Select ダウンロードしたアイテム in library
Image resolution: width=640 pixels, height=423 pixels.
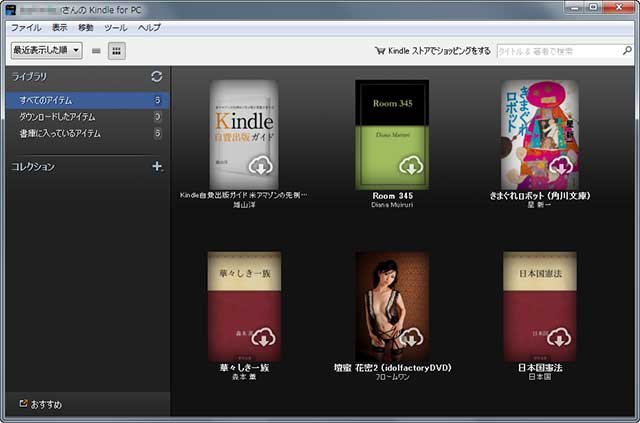click(x=87, y=117)
